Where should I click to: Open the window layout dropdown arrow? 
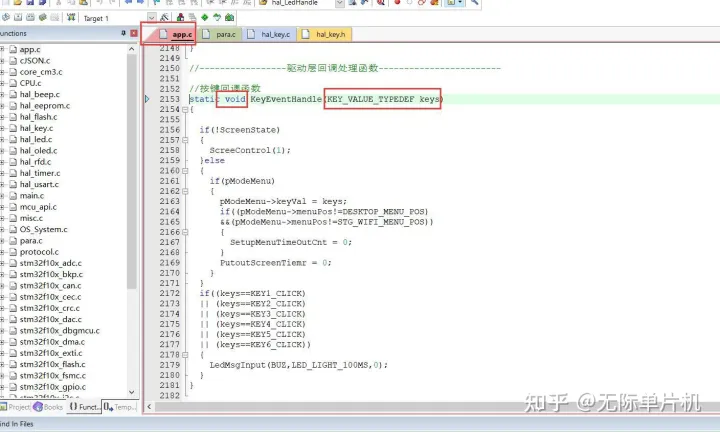tap(460, 2)
